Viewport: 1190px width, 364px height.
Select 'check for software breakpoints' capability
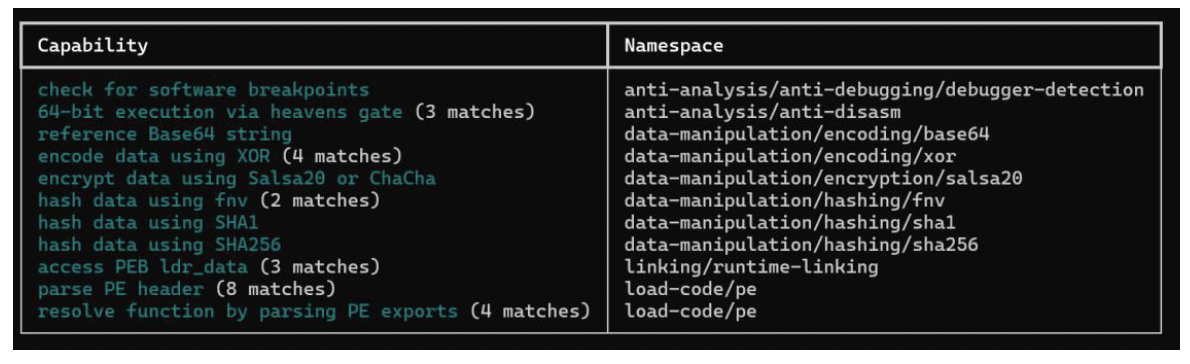coord(203,90)
